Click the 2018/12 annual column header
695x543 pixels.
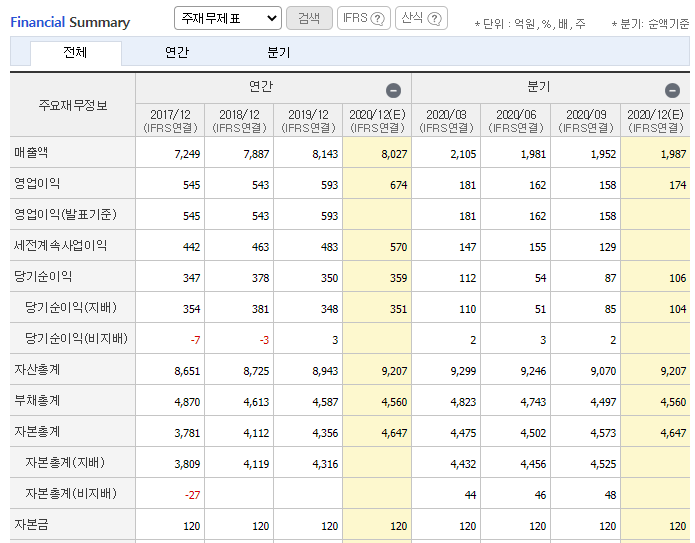pyautogui.click(x=239, y=121)
